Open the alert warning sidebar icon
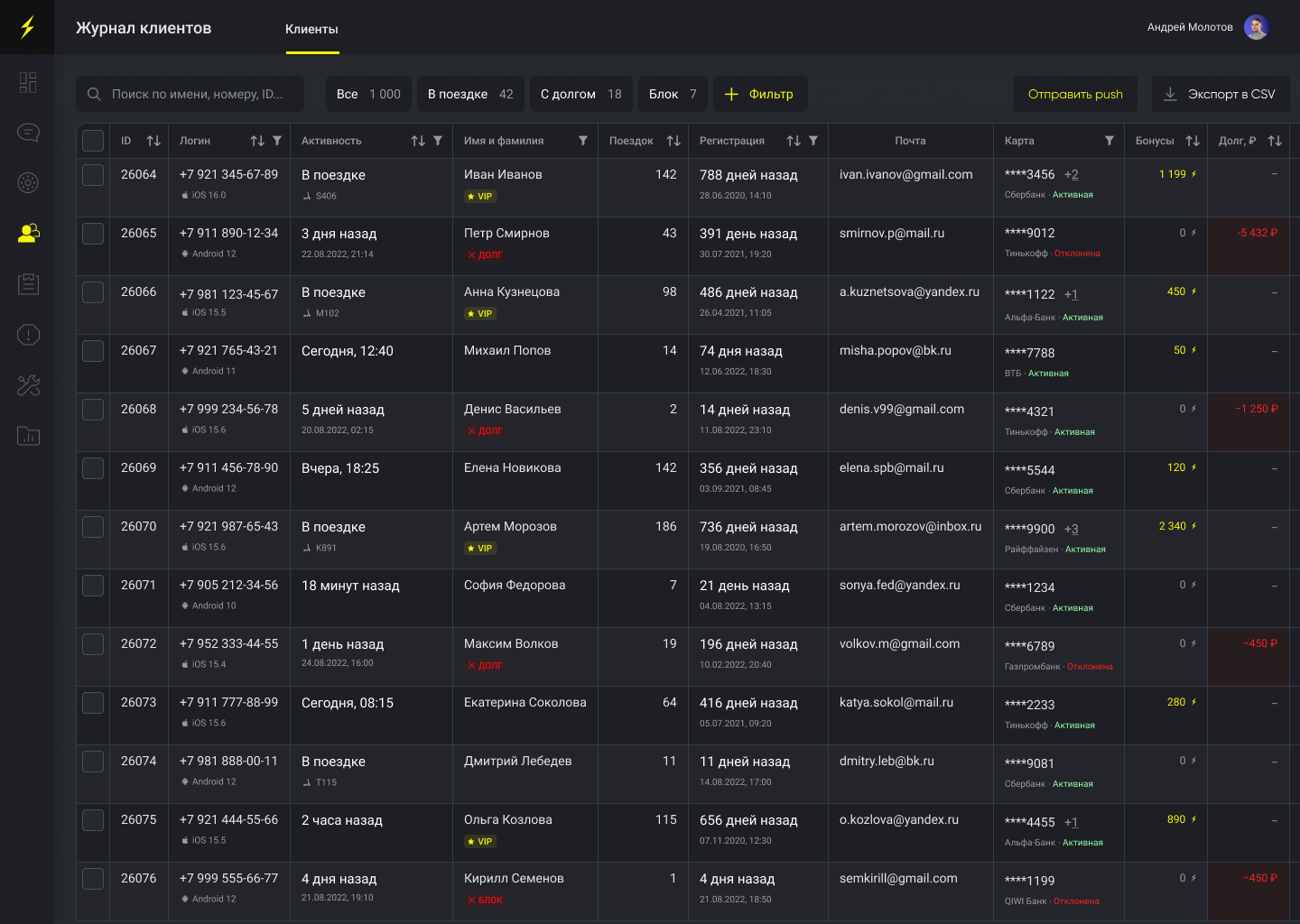The image size is (1300, 924). [x=28, y=335]
